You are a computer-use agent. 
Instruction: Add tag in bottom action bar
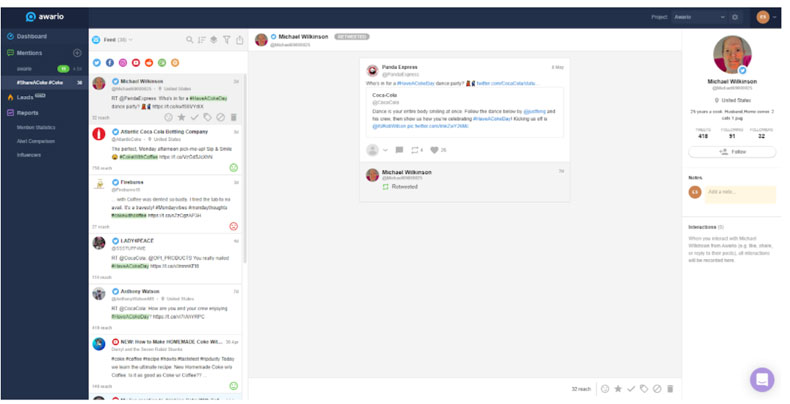click(x=644, y=389)
